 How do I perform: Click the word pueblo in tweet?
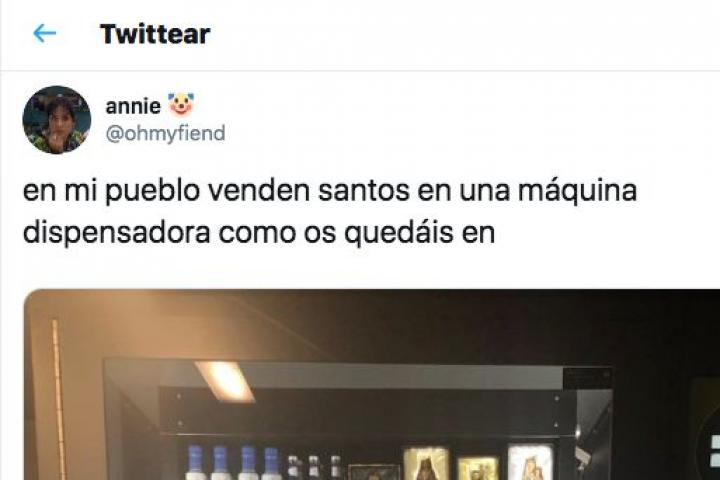pyautogui.click(x=152, y=191)
